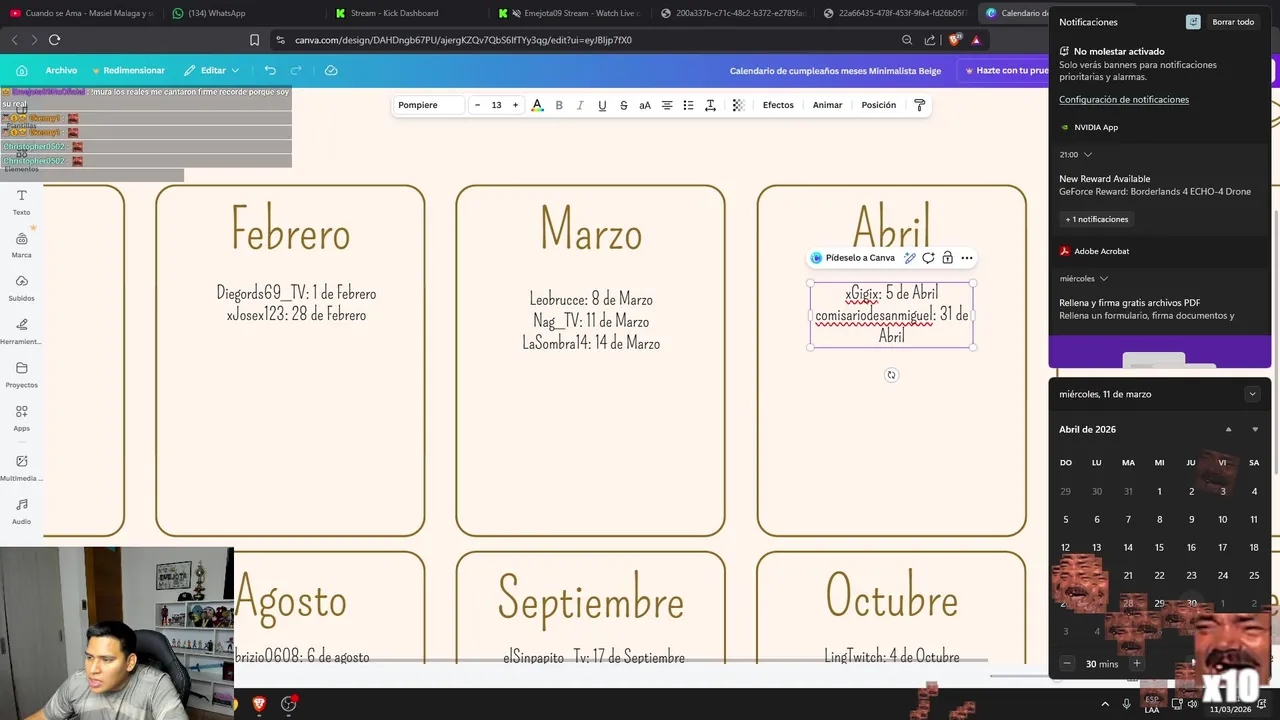Lock the selected text element
The width and height of the screenshot is (1280, 720).
pos(948,258)
